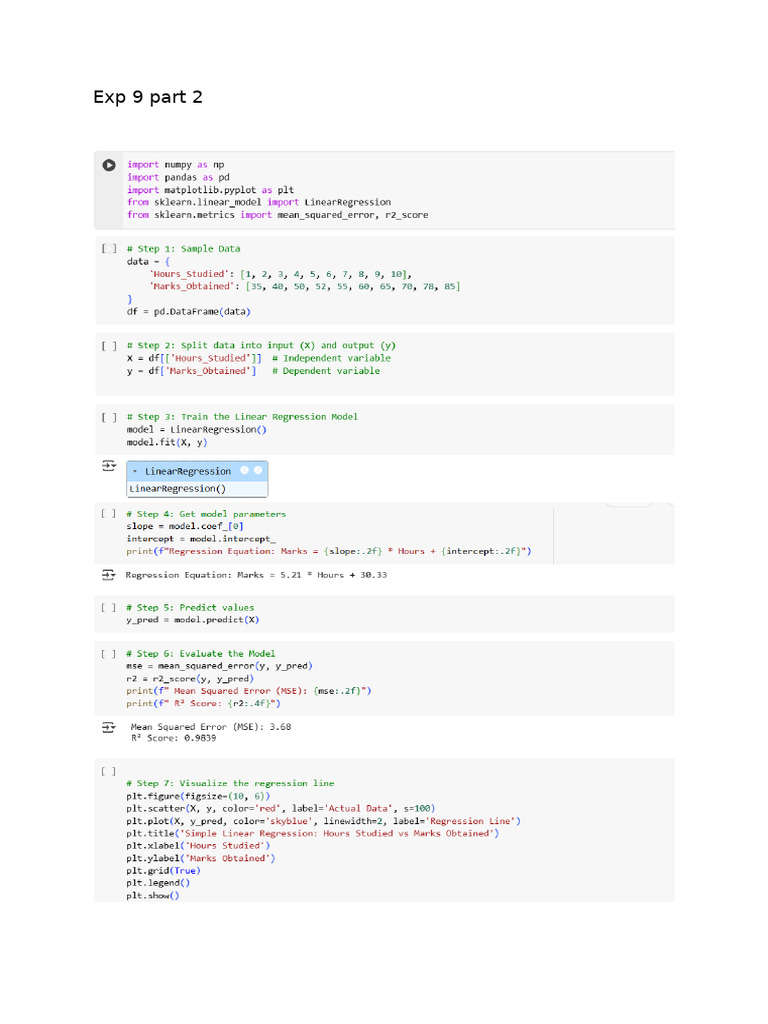Click the plt.title line

pyautogui.click(x=313, y=833)
